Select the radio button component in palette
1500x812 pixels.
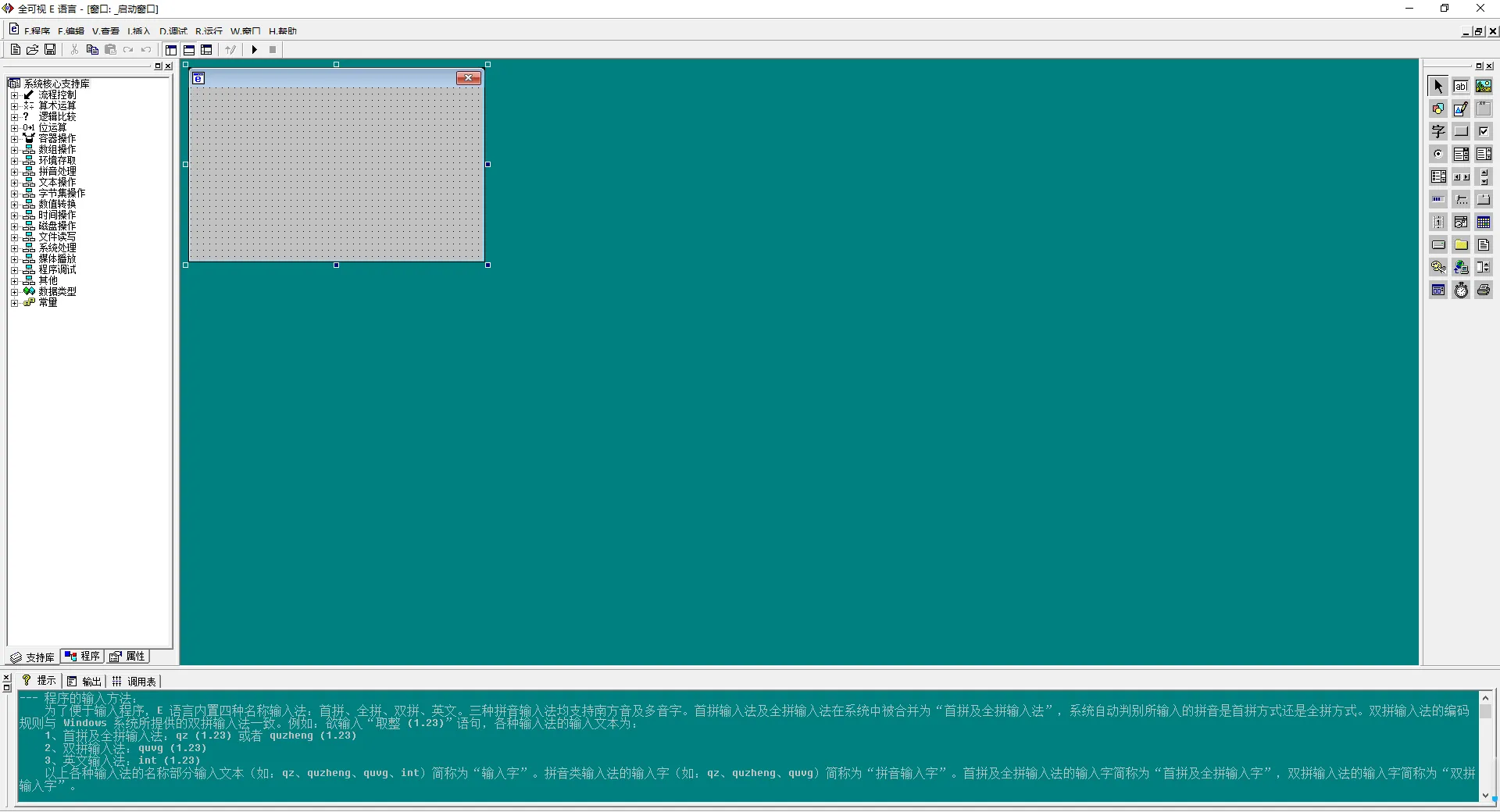pos(1438,155)
